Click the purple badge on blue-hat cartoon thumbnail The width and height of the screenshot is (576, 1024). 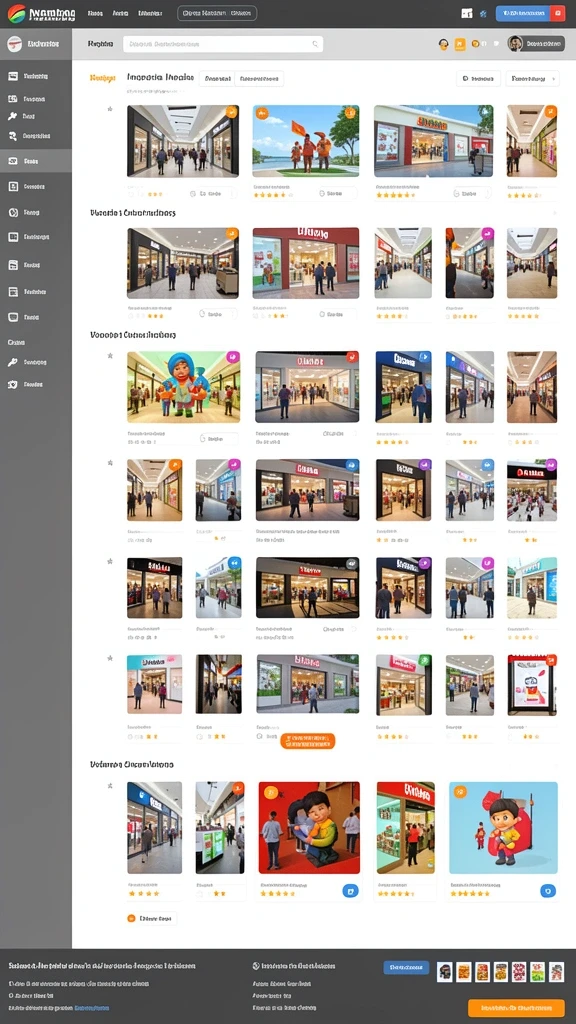coord(232,357)
